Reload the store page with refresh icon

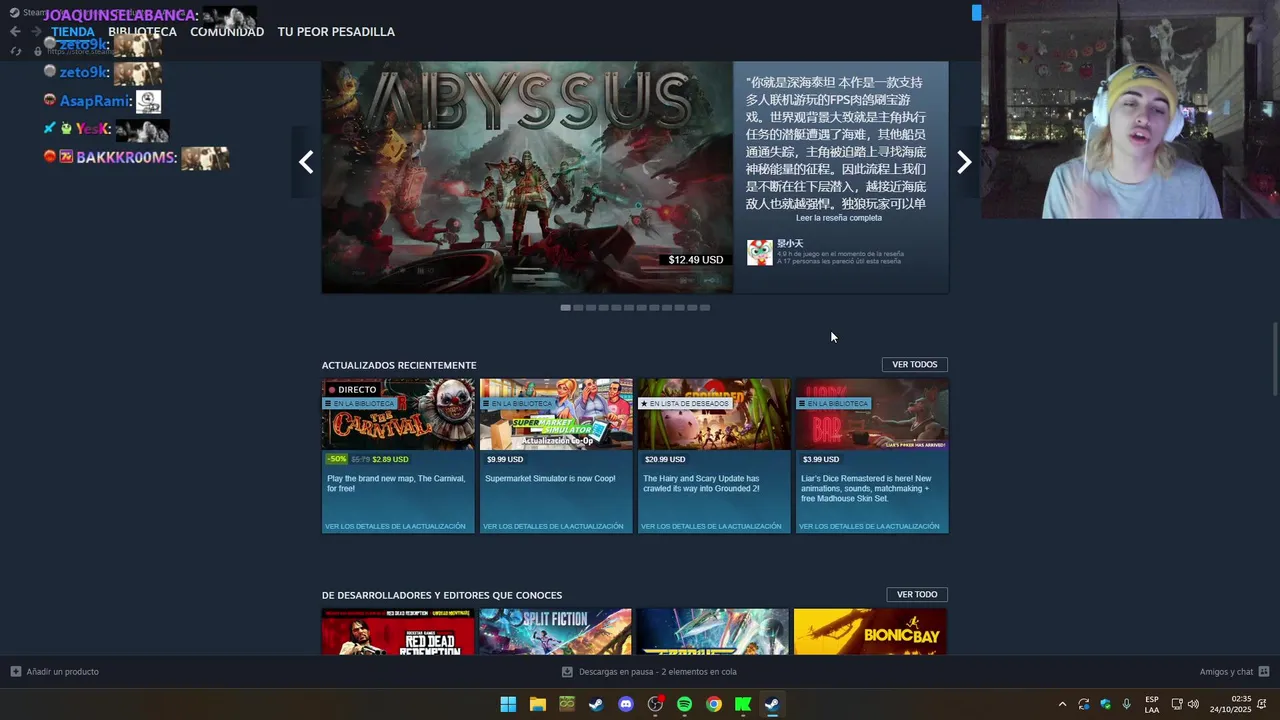tap(15, 51)
